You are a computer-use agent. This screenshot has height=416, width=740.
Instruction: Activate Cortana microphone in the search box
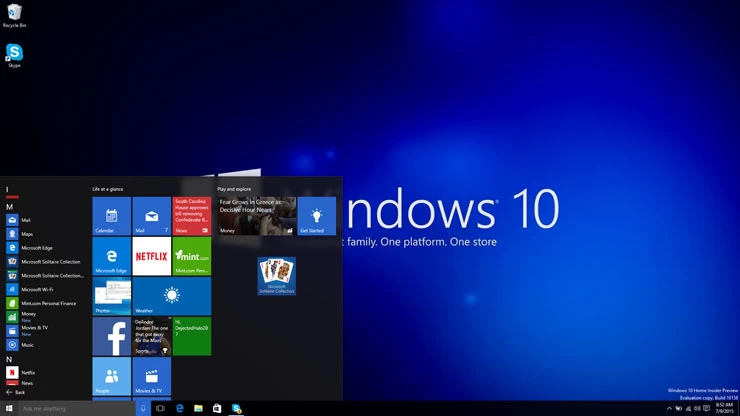(x=143, y=408)
